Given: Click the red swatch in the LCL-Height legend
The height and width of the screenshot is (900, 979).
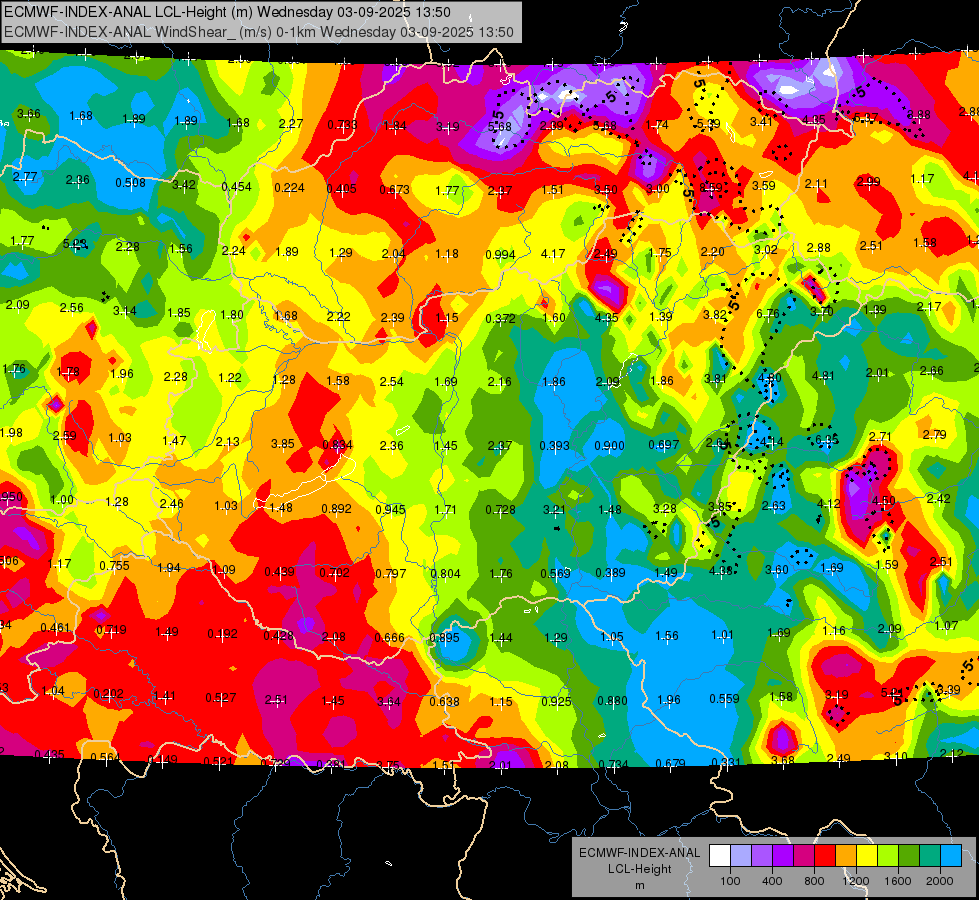Looking at the screenshot, I should tap(825, 855).
